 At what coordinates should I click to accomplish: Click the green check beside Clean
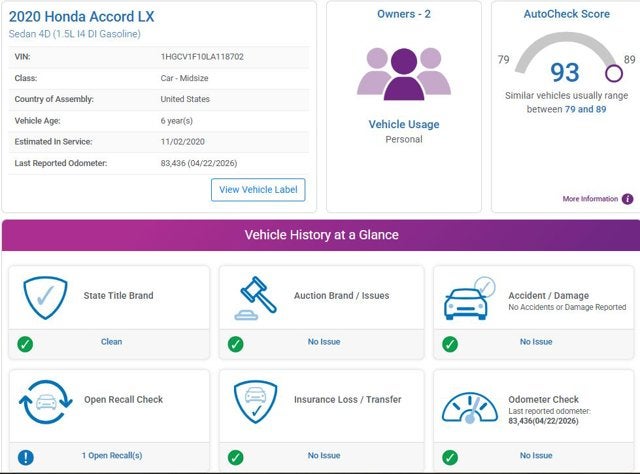click(x=25, y=344)
